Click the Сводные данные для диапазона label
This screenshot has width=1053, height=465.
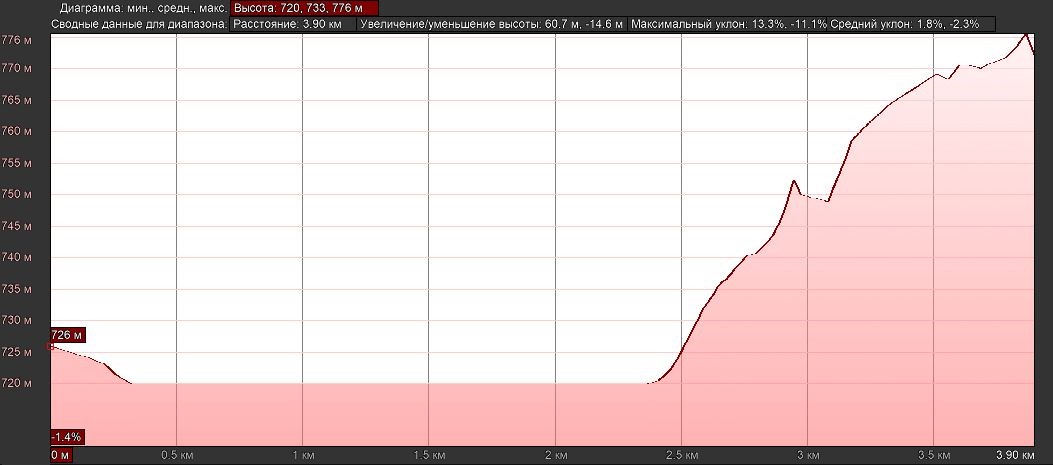[x=116, y=23]
